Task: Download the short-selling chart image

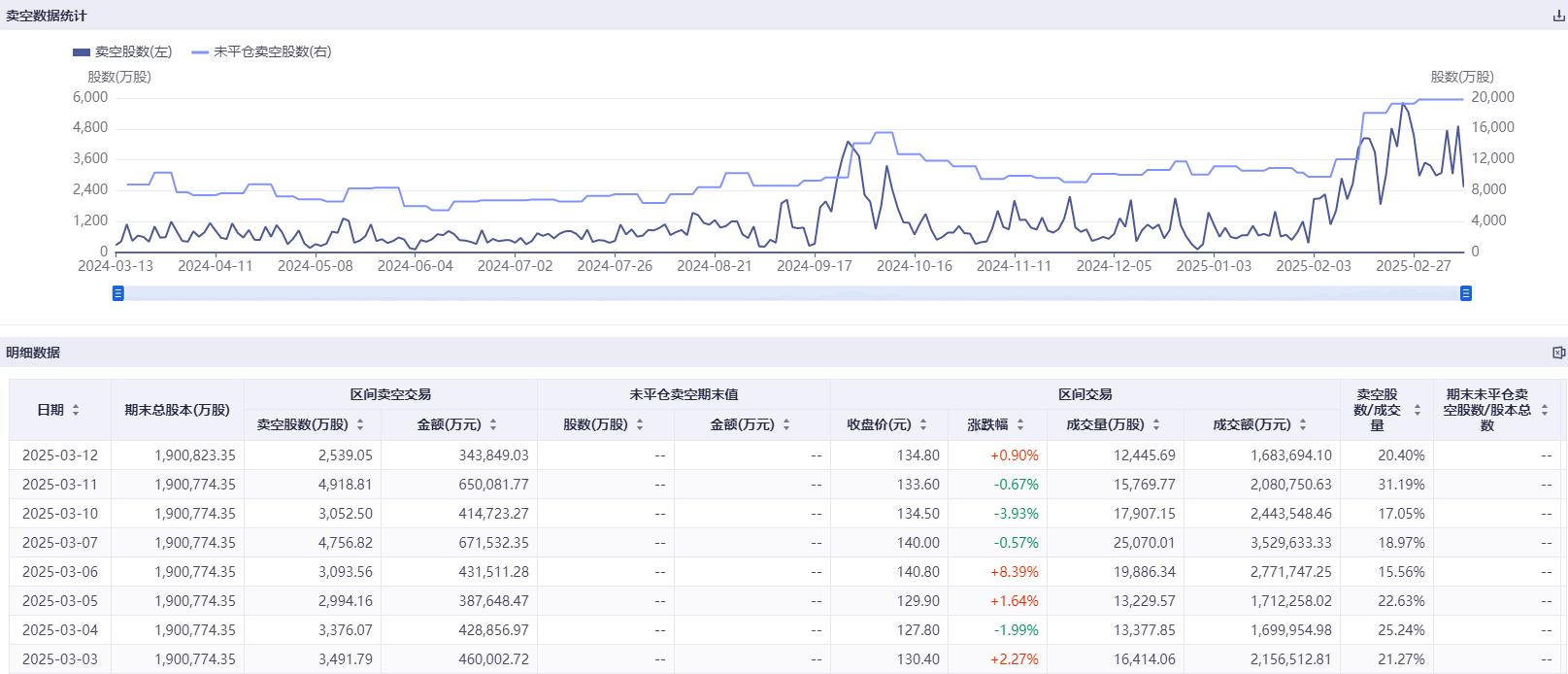Action: click(1558, 16)
